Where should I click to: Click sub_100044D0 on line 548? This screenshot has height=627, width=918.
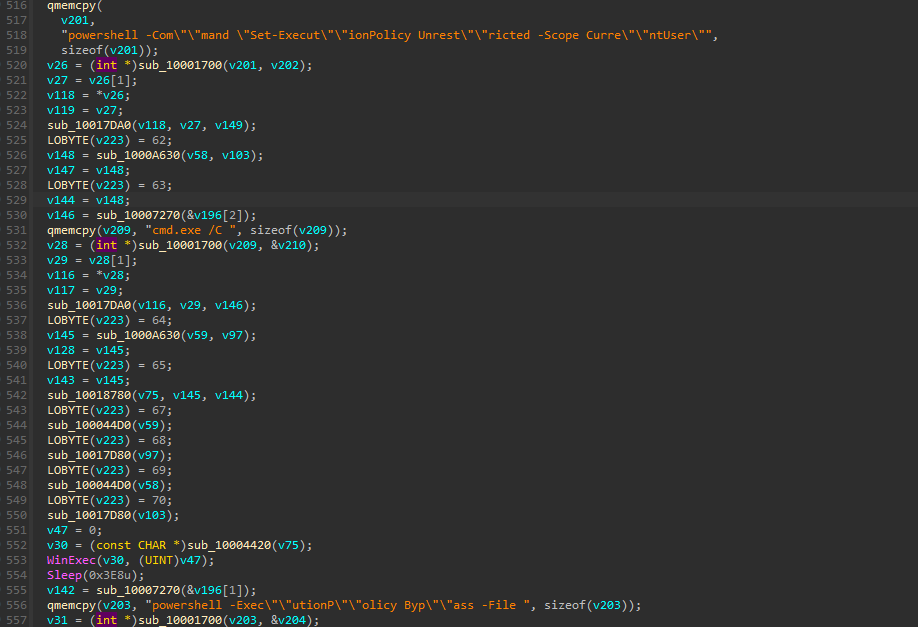(89, 485)
